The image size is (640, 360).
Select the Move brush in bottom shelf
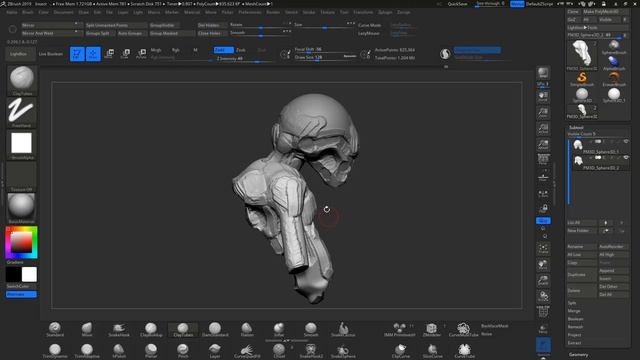(x=87, y=329)
